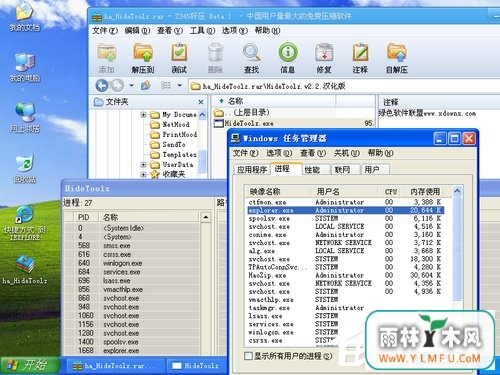Select HaoZip.exe process in Task Manager
500x375 pixels.
[346, 275]
